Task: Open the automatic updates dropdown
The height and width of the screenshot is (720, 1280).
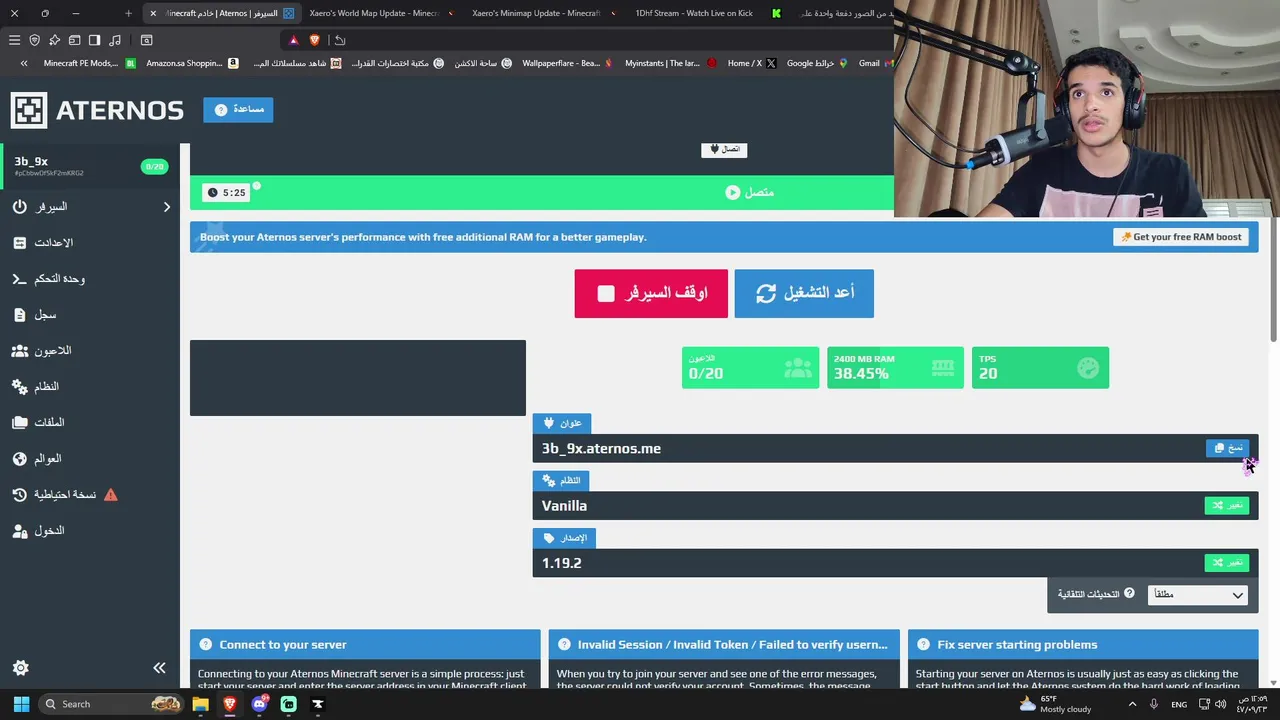Action: coord(1198,595)
